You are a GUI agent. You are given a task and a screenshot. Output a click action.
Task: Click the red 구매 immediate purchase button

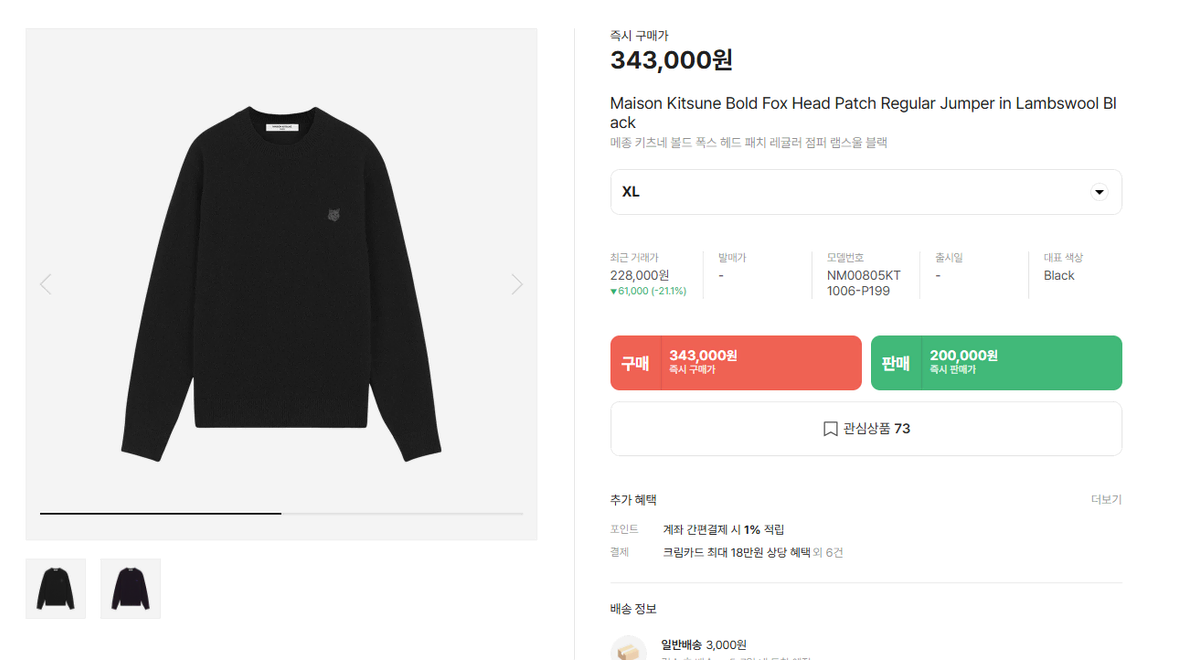(x=735, y=362)
